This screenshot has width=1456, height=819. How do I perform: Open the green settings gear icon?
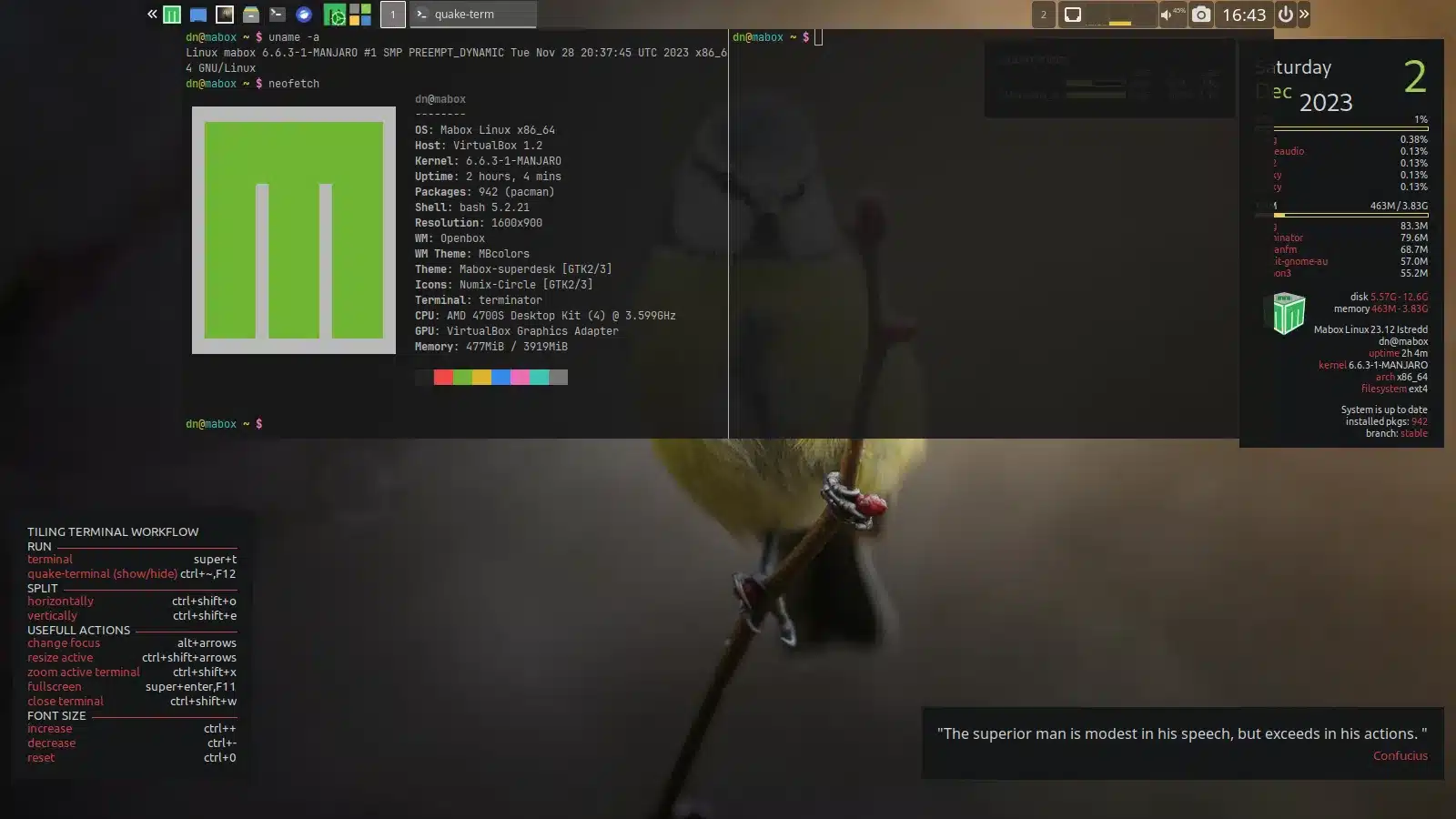pyautogui.click(x=335, y=15)
